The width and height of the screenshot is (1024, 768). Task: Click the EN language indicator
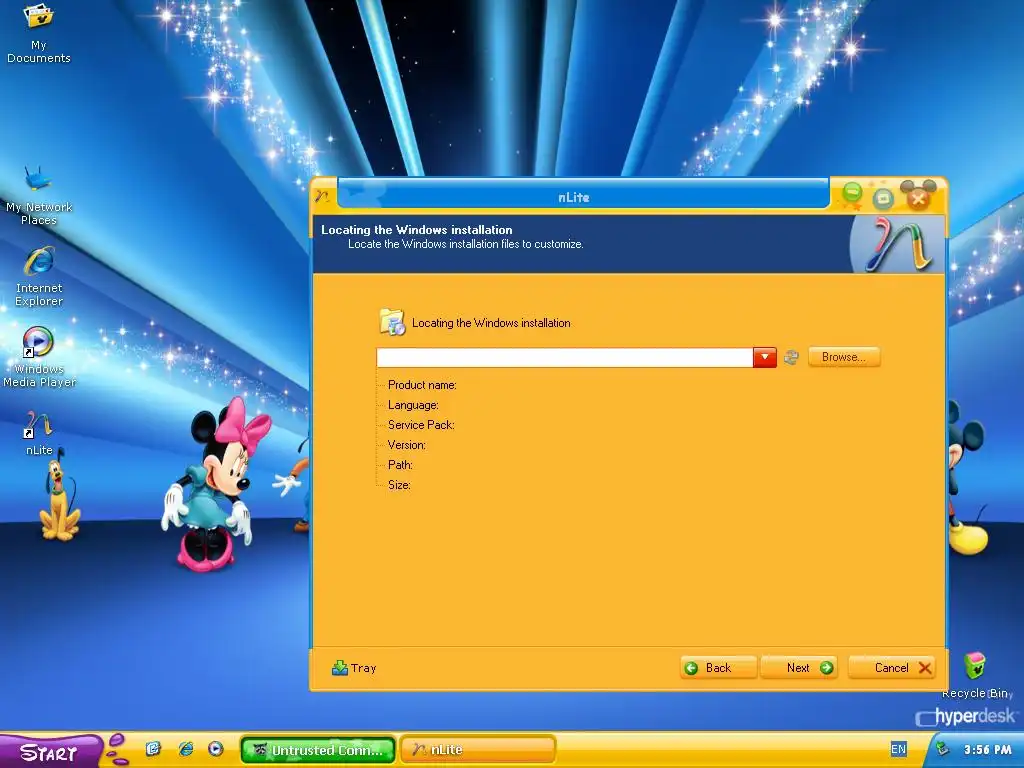pyautogui.click(x=899, y=749)
